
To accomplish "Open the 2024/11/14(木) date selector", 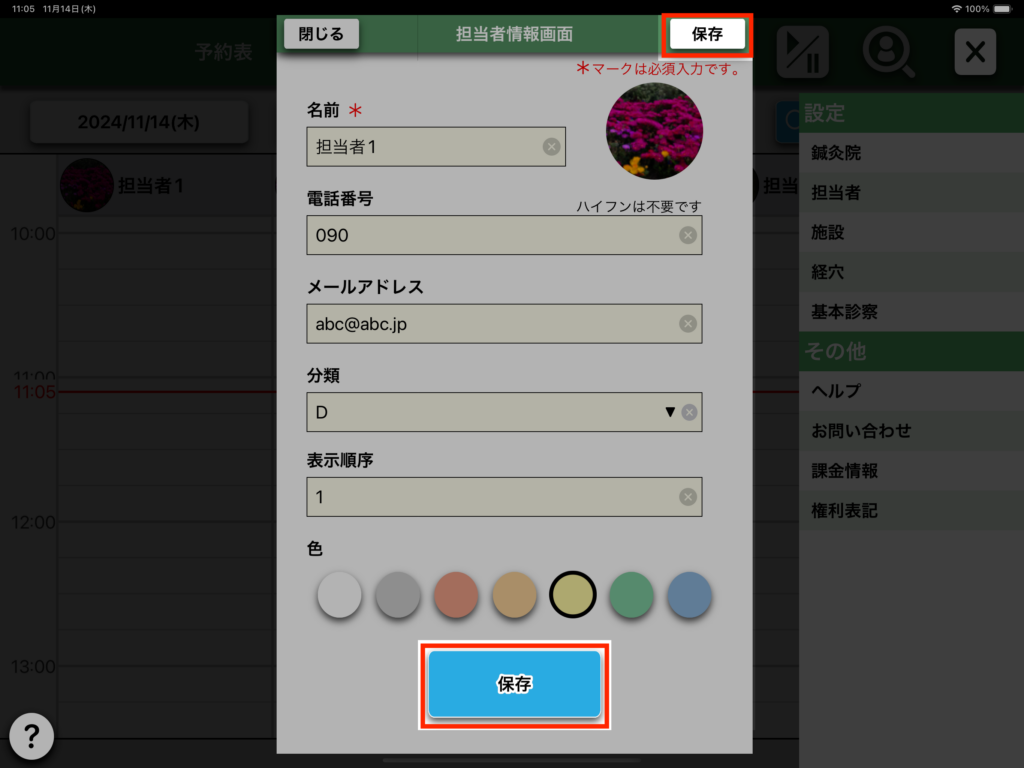I will pos(139,122).
